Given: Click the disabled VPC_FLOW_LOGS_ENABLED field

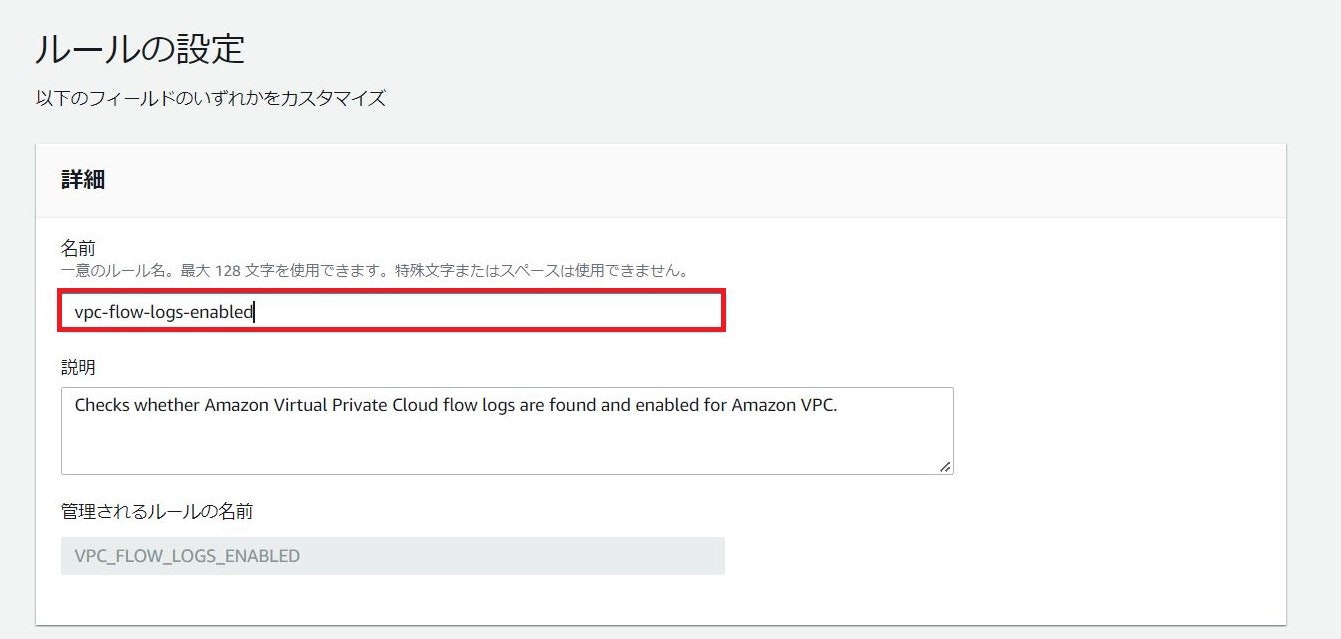Looking at the screenshot, I should [392, 556].
